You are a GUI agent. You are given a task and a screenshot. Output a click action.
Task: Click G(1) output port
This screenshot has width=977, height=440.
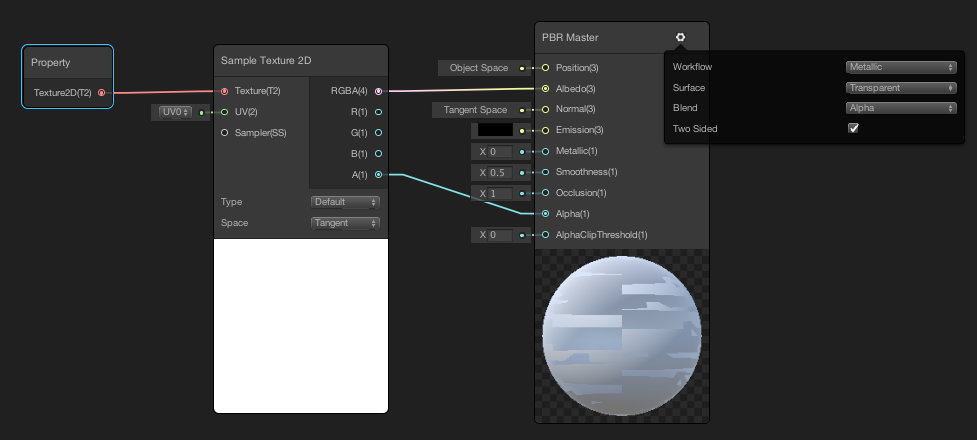378,133
